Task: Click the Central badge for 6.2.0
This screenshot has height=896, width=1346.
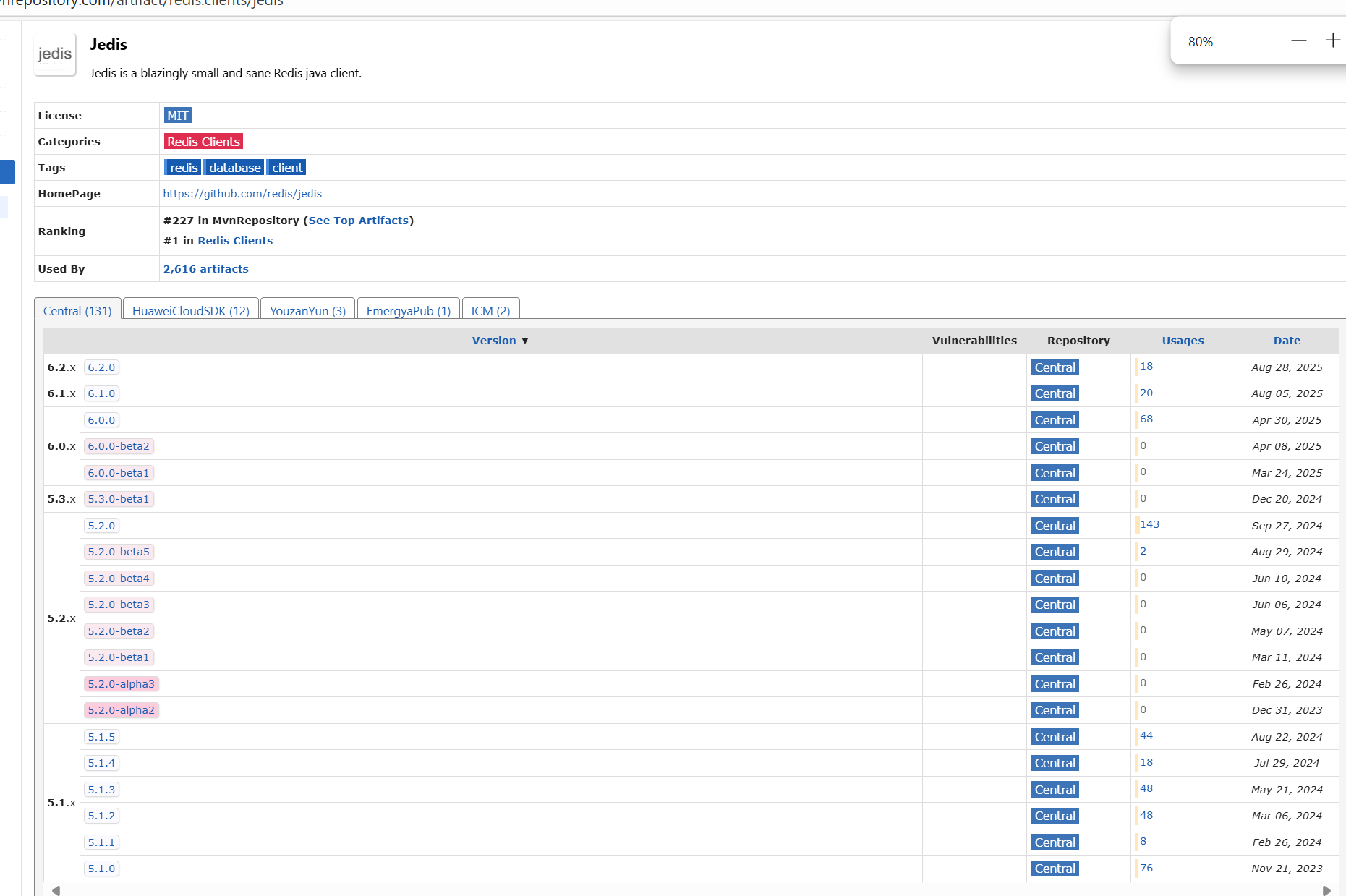Action: pos(1055,367)
